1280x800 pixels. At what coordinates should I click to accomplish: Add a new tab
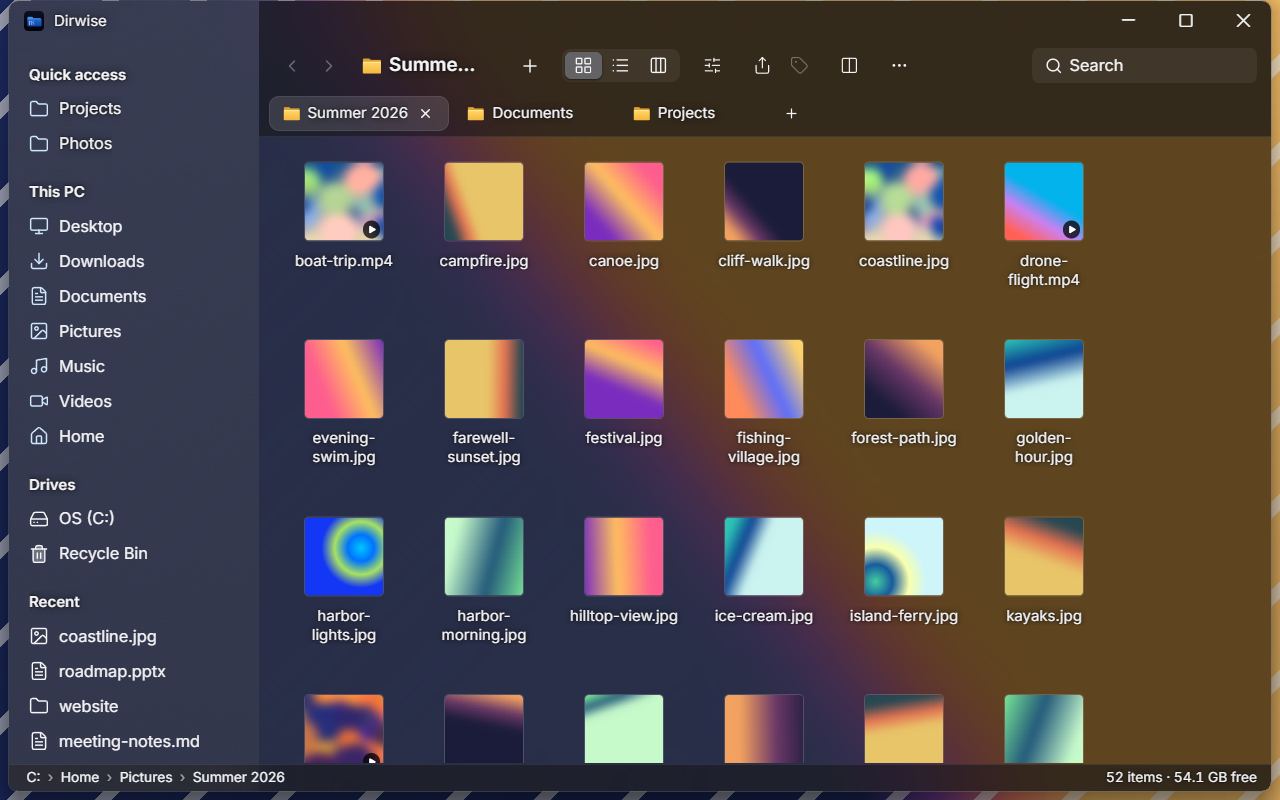tap(791, 114)
